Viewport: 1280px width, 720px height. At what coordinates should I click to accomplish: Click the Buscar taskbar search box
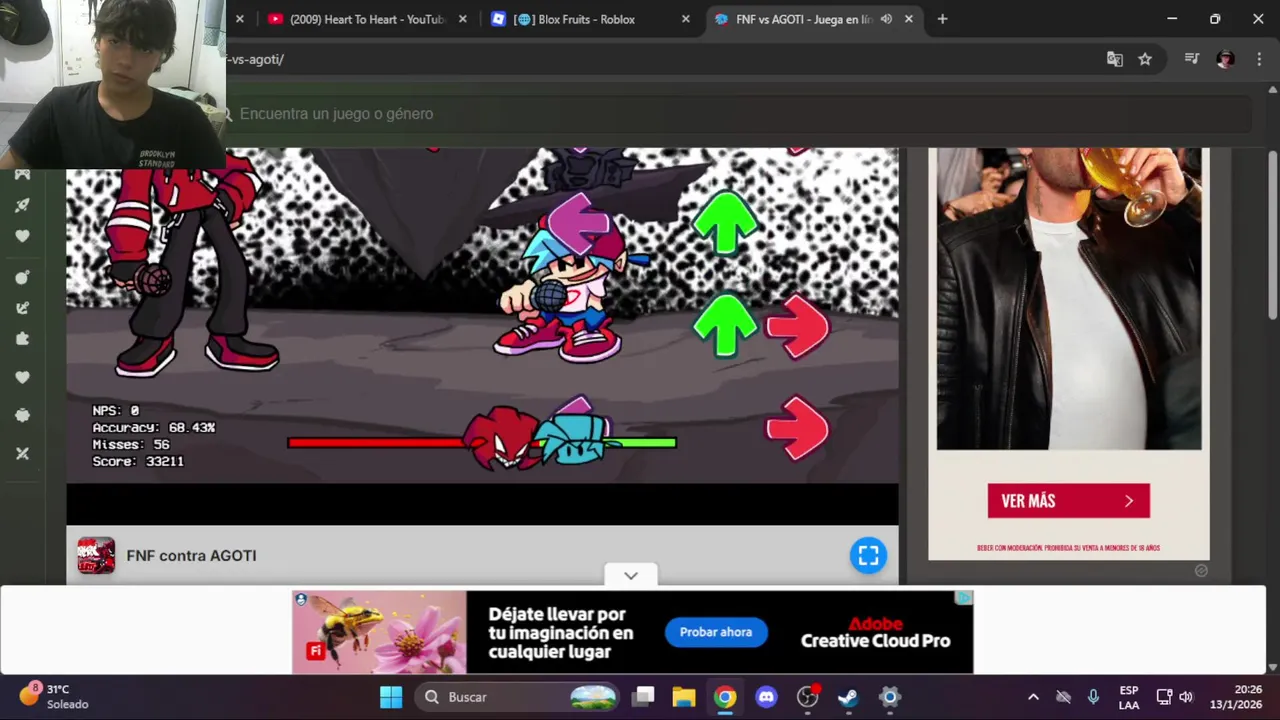518,697
